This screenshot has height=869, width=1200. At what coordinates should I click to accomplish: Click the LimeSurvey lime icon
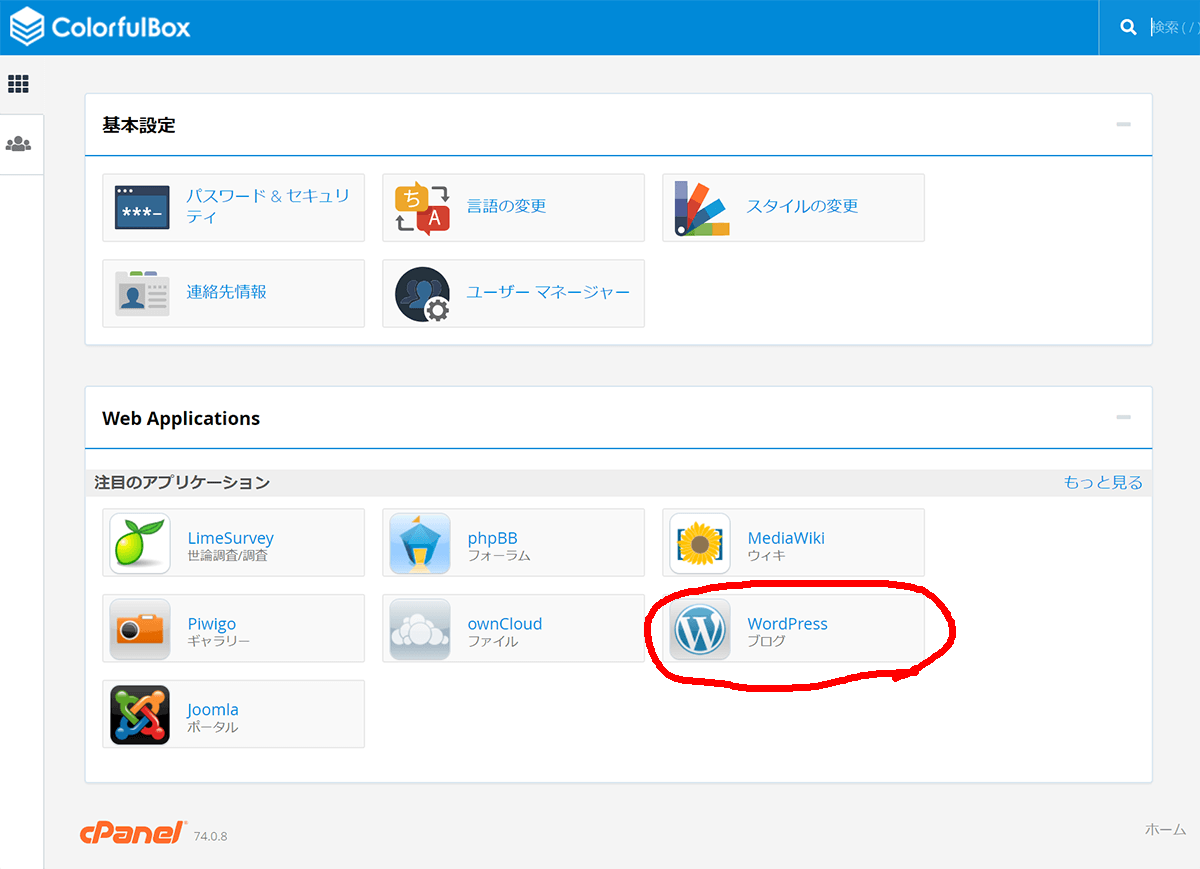tap(140, 542)
